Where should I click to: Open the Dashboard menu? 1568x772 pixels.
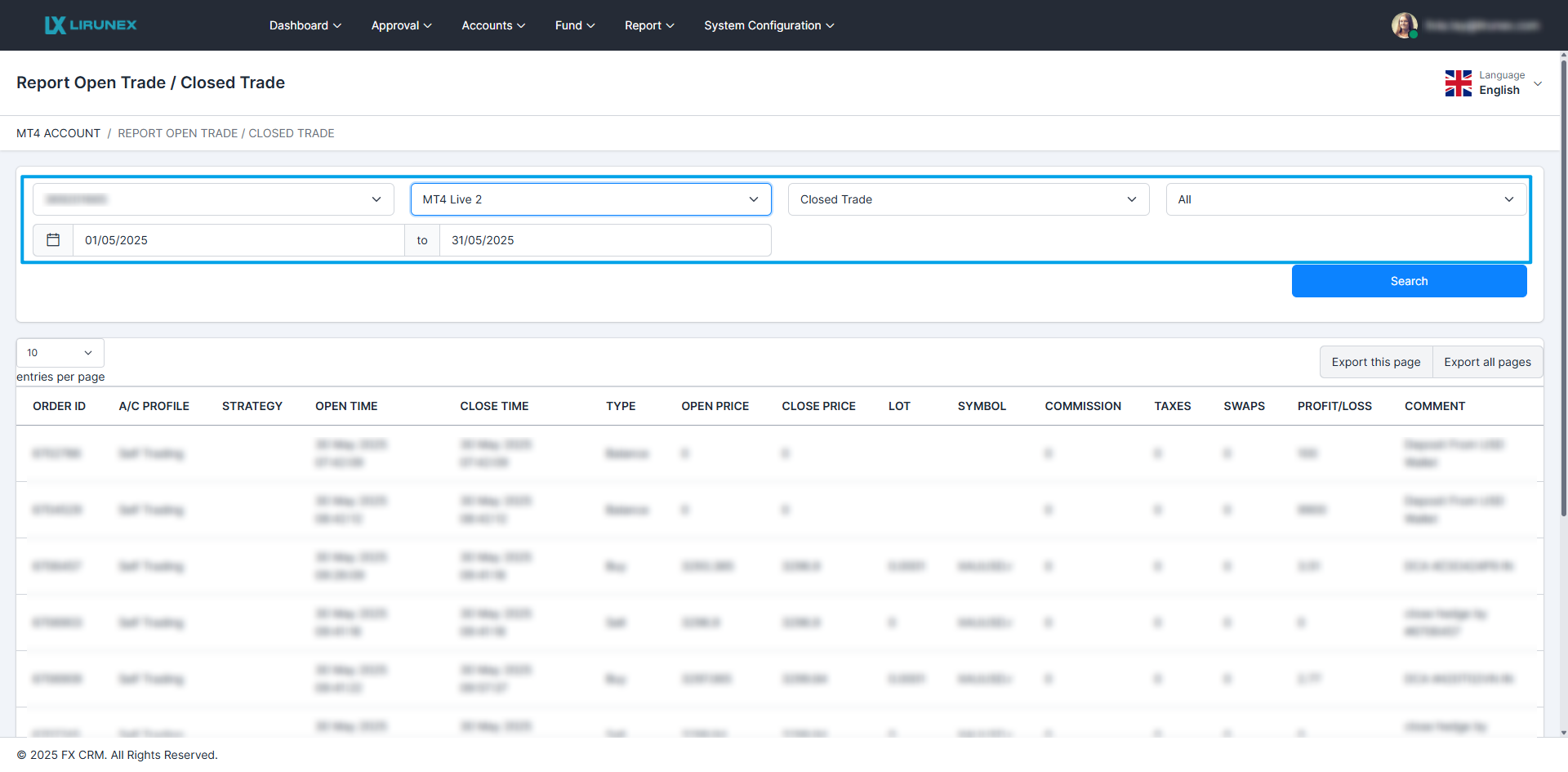pyautogui.click(x=305, y=25)
